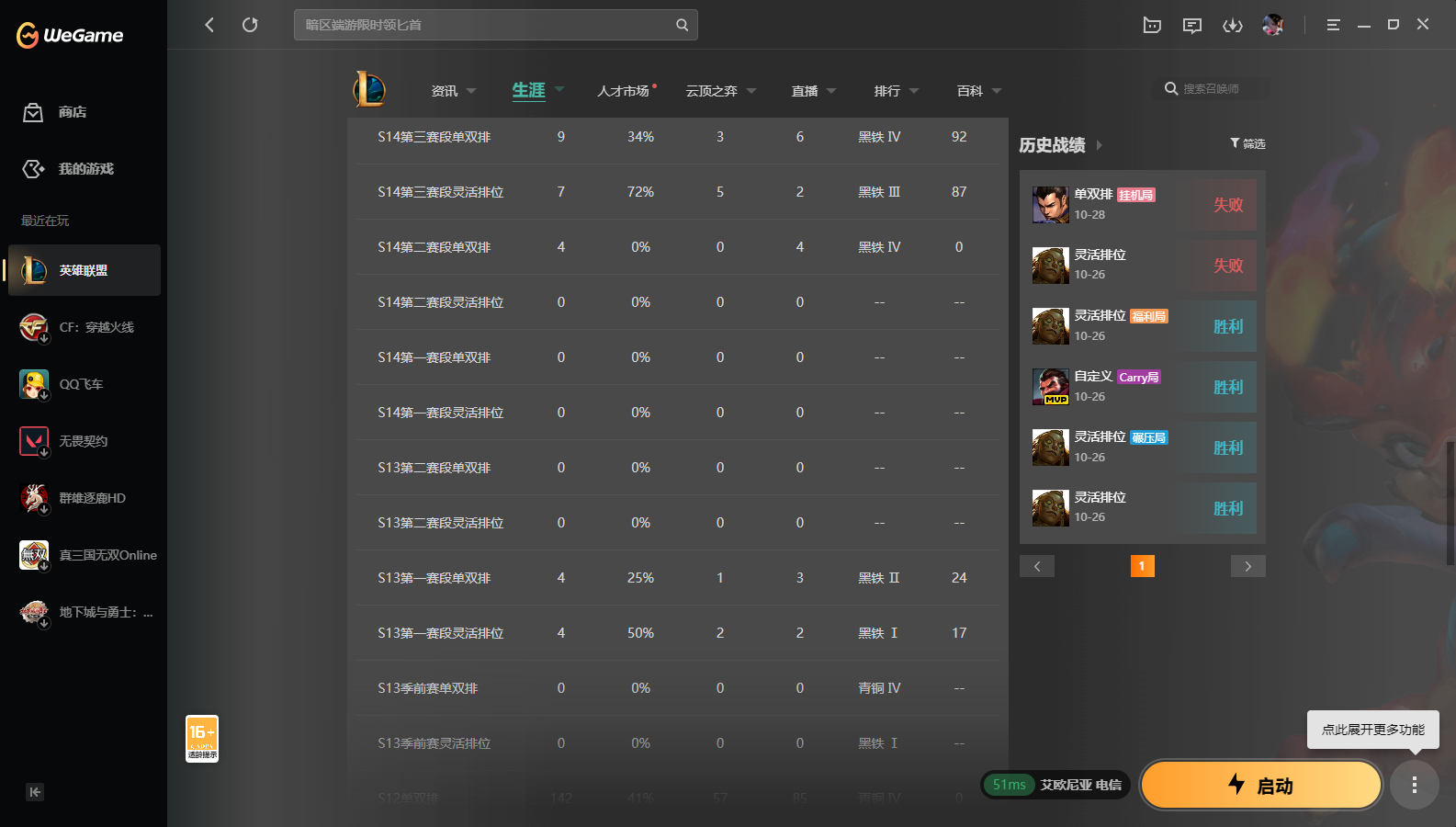Expand the 排行 dropdown arrow
This screenshot has width=1456, height=827.
pos(914,91)
